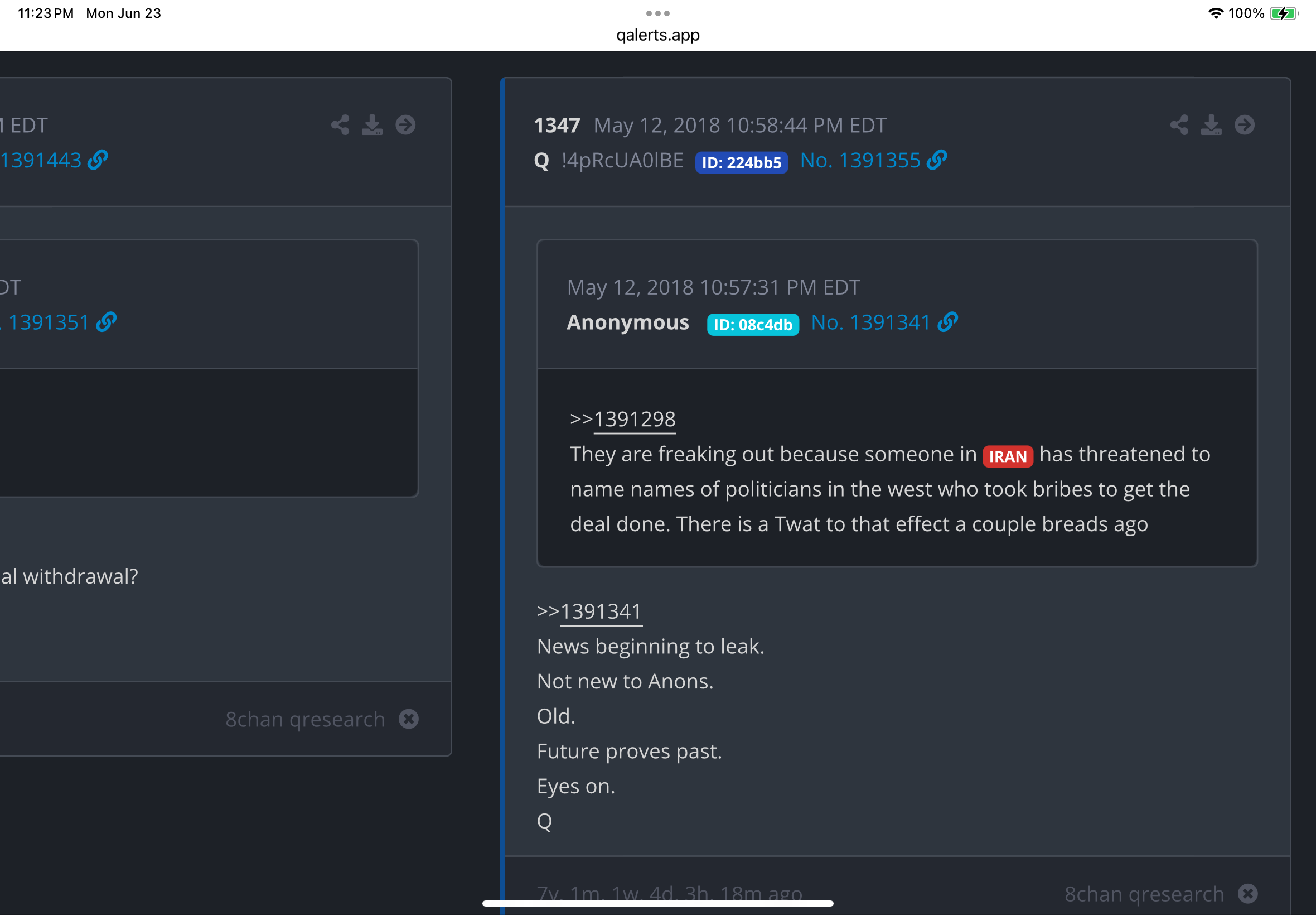This screenshot has height=915, width=1316.
Task: Open link 1391443 on left card
Action: (x=54, y=161)
